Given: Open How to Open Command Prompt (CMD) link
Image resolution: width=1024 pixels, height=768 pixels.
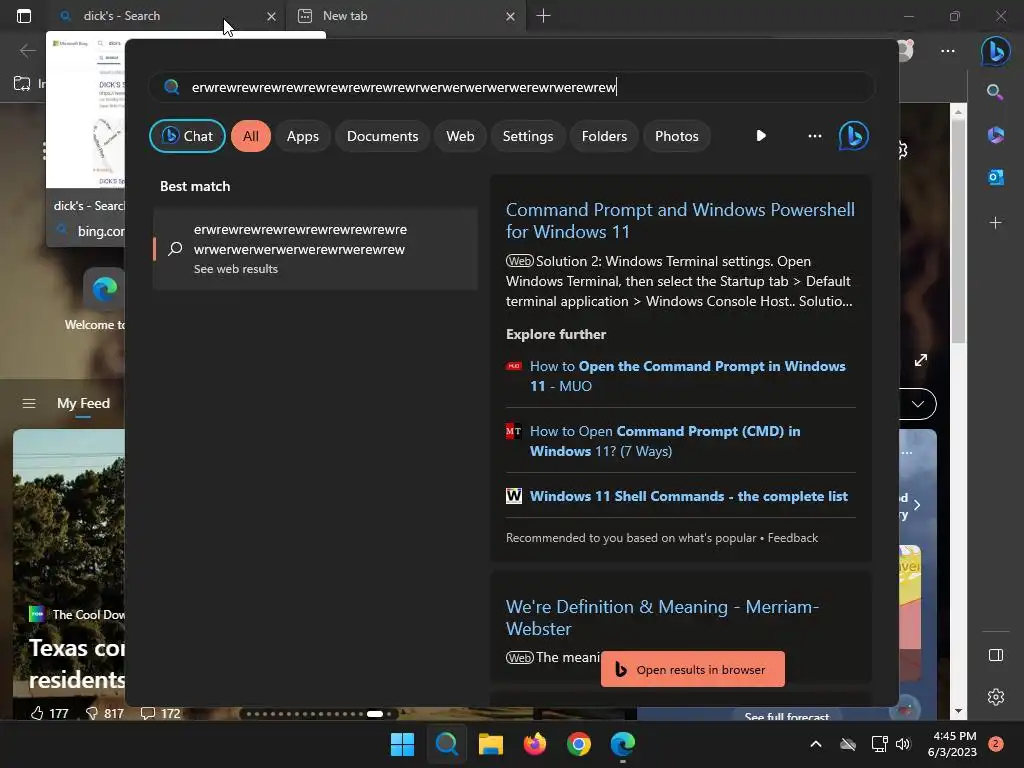Looking at the screenshot, I should point(665,441).
